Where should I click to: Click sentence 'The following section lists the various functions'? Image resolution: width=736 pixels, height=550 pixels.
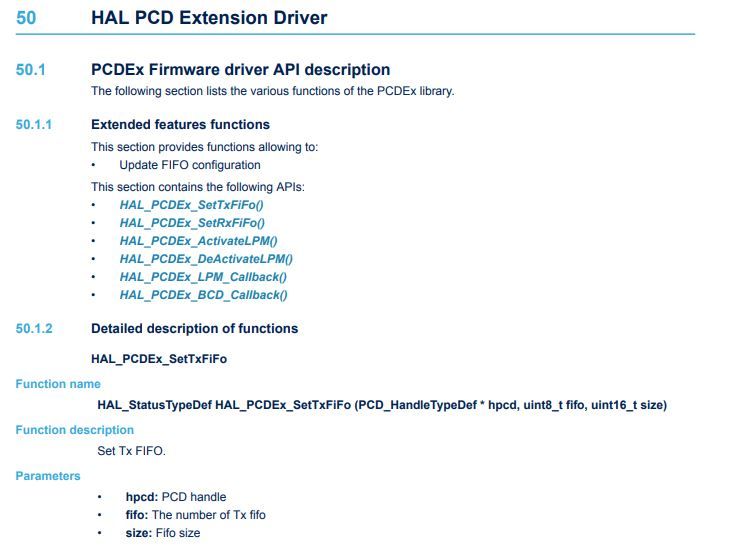273,91
